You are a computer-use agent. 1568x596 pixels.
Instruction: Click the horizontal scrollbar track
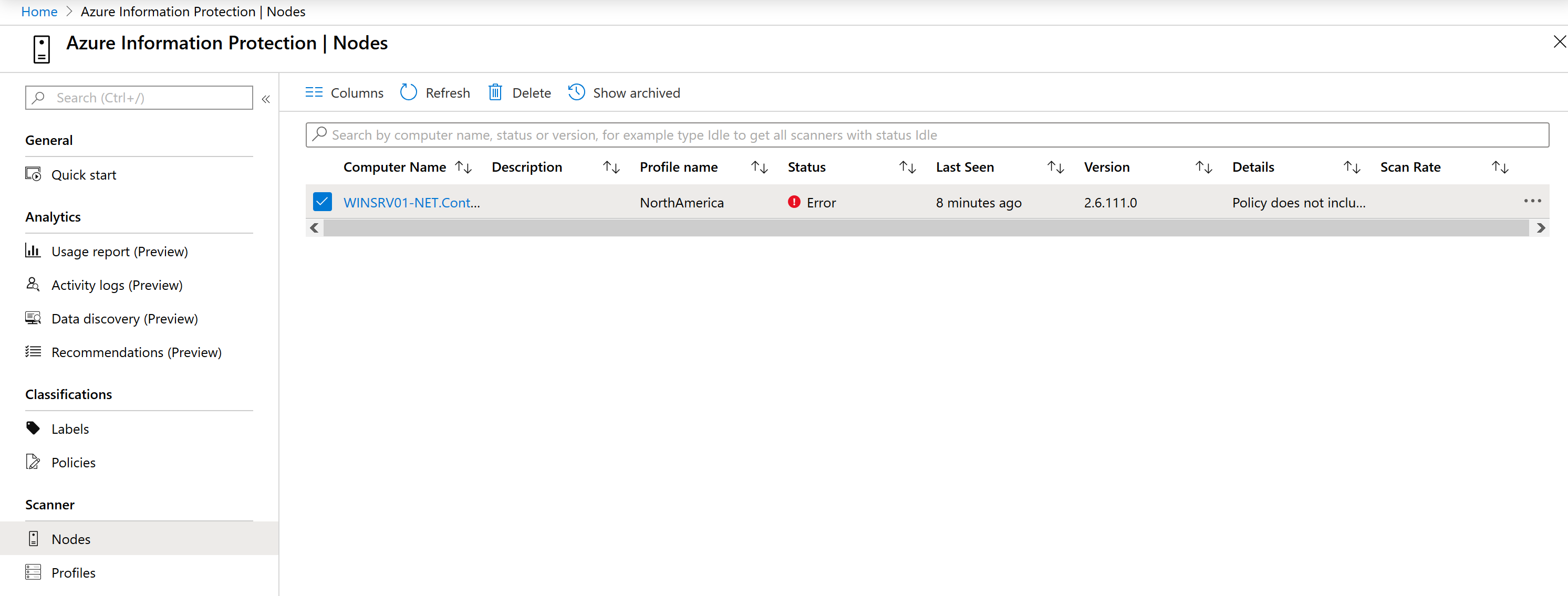926,228
